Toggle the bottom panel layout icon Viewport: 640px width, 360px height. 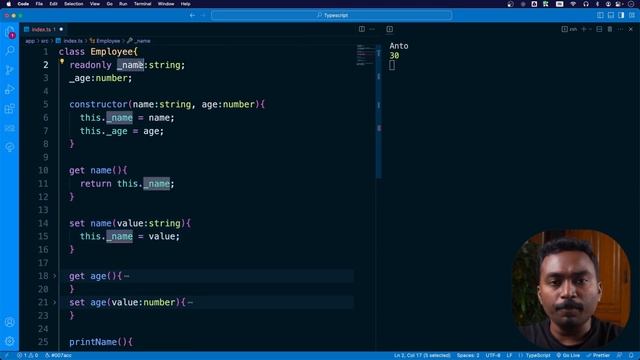click(611, 15)
